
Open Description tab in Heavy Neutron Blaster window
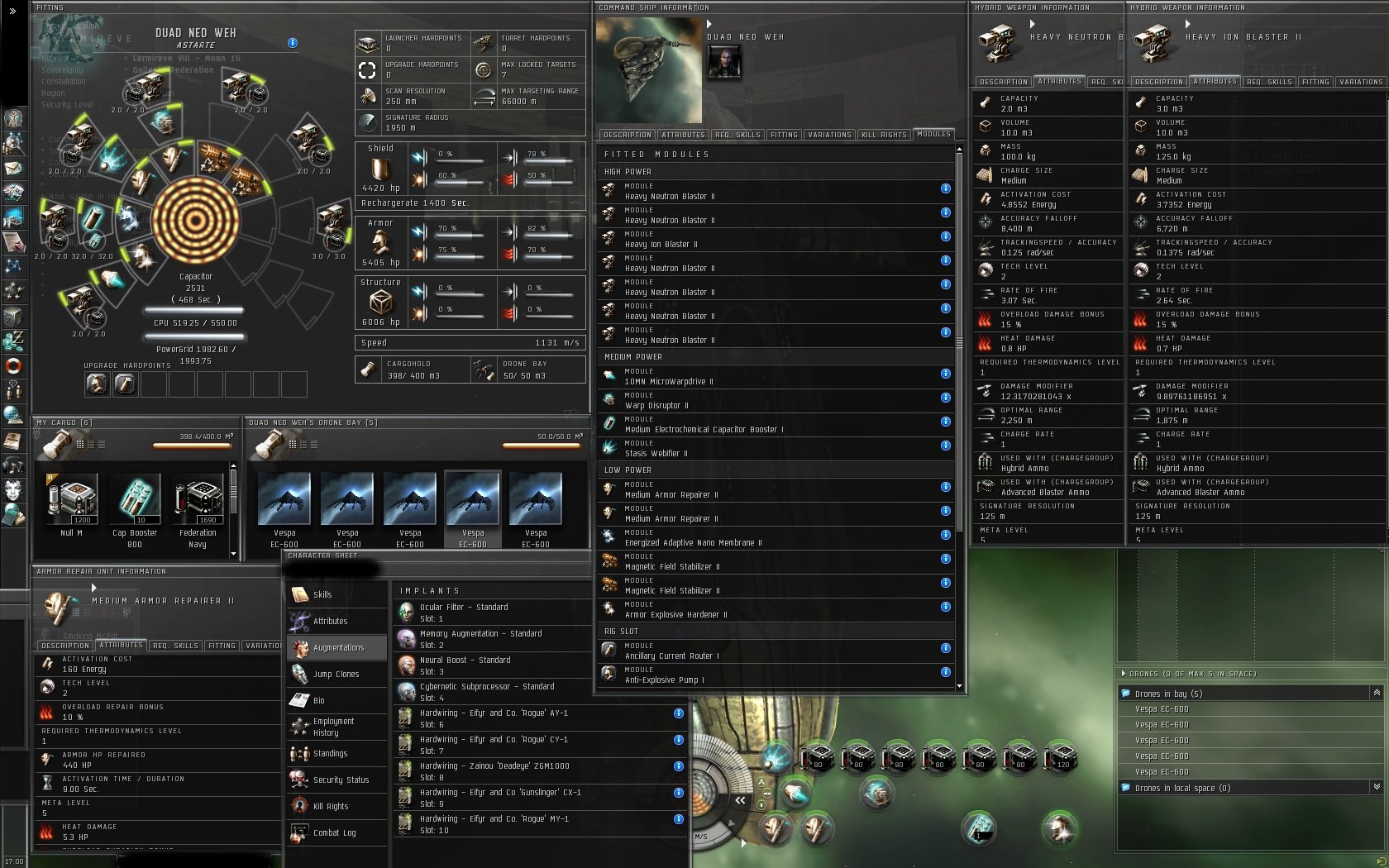click(x=1003, y=82)
